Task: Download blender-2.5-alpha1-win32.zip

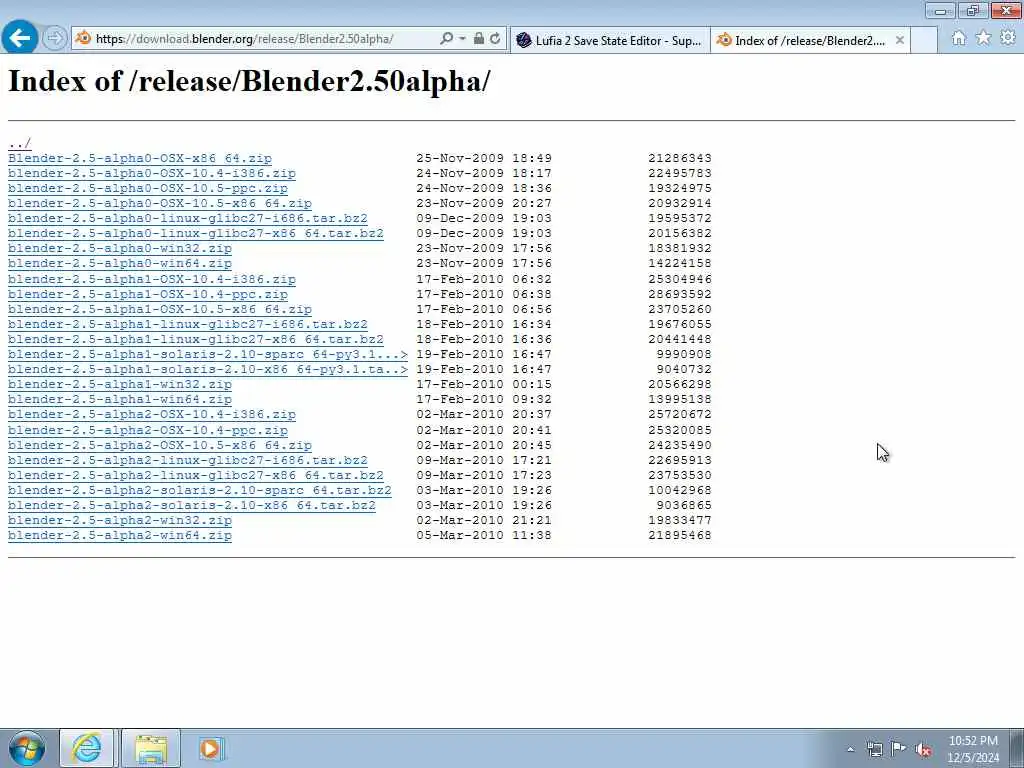Action: (x=120, y=384)
